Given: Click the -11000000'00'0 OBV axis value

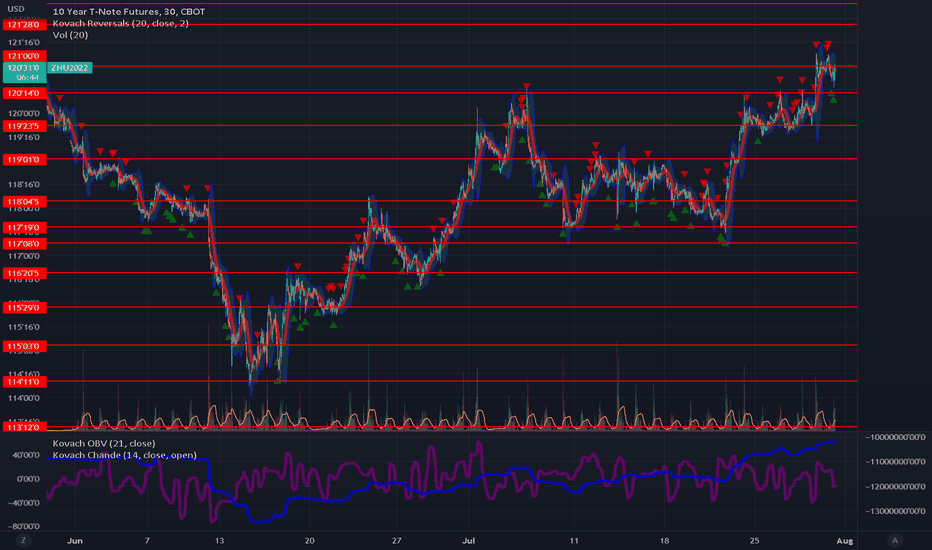Looking at the screenshot, I should [x=896, y=461].
